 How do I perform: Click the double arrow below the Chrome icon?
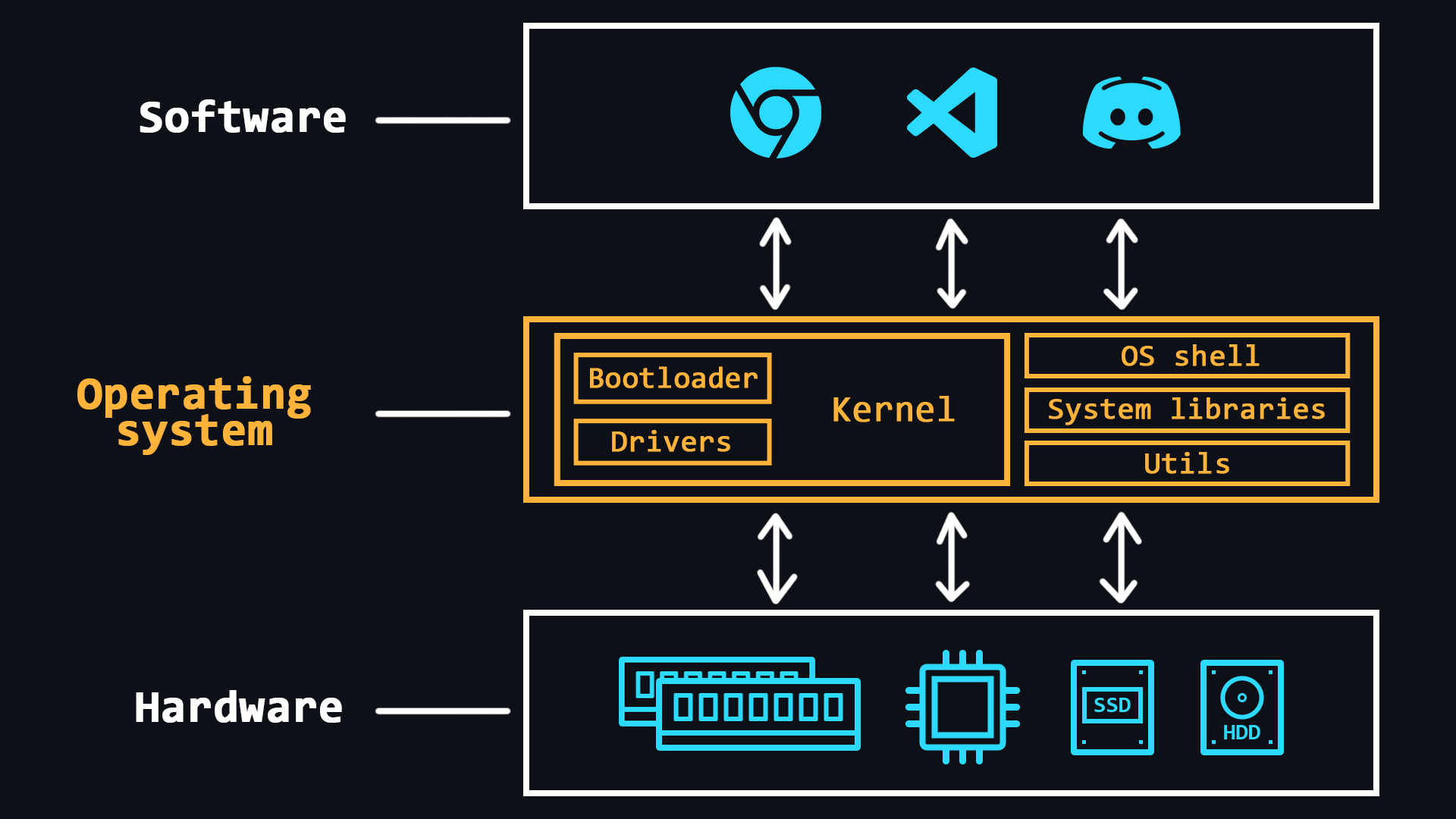[x=775, y=263]
